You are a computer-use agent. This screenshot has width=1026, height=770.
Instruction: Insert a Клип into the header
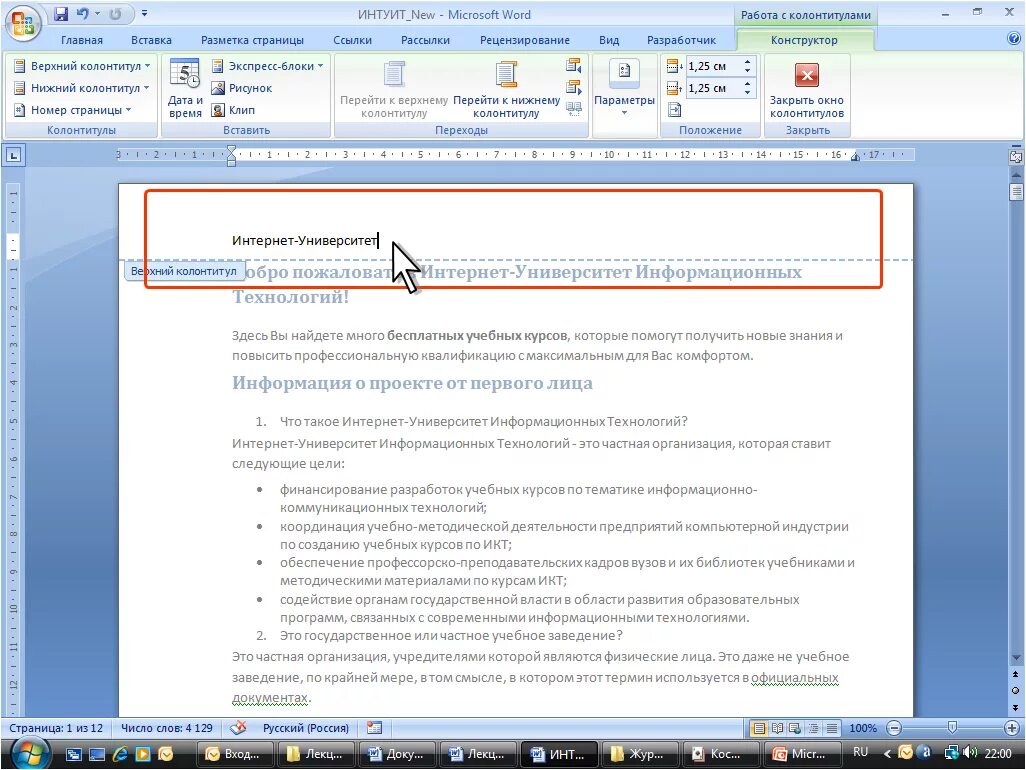tap(234, 110)
